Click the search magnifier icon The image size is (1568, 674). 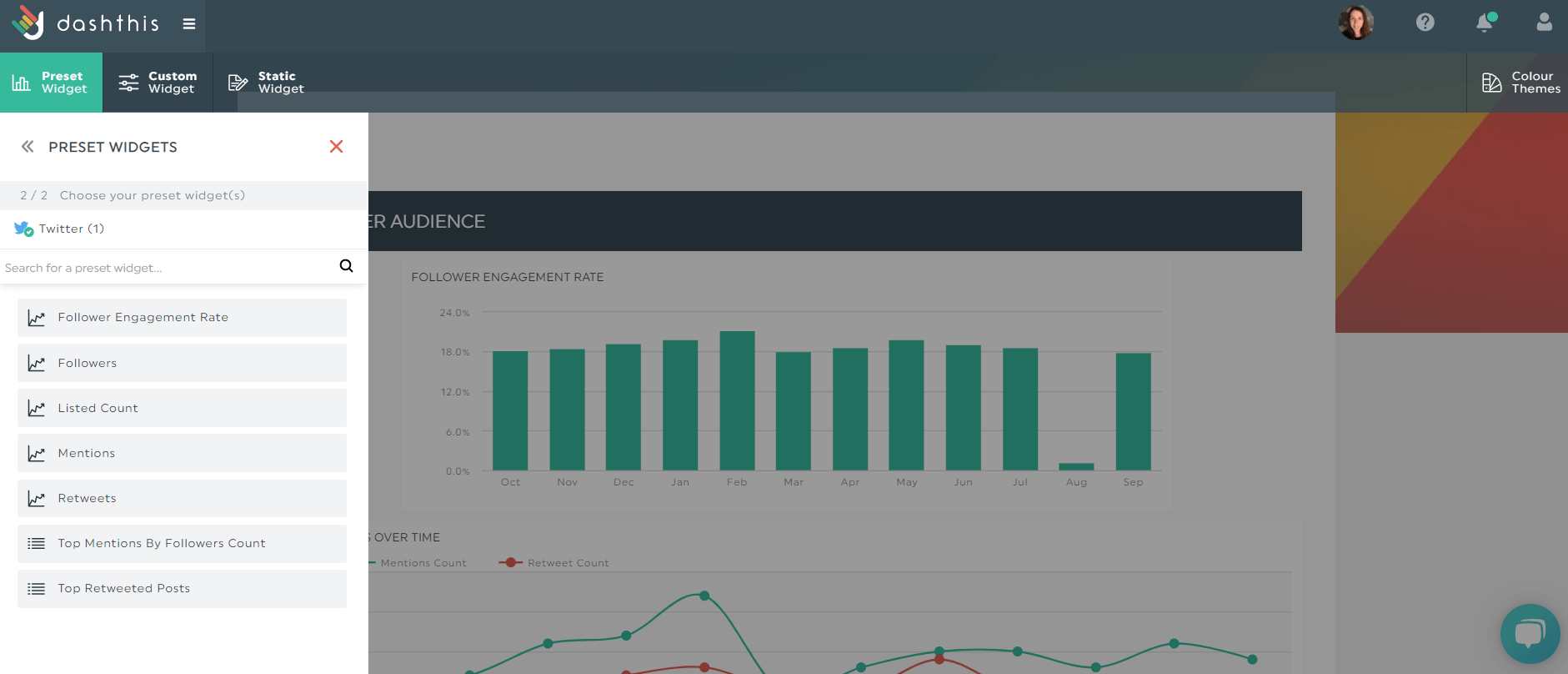[346, 266]
